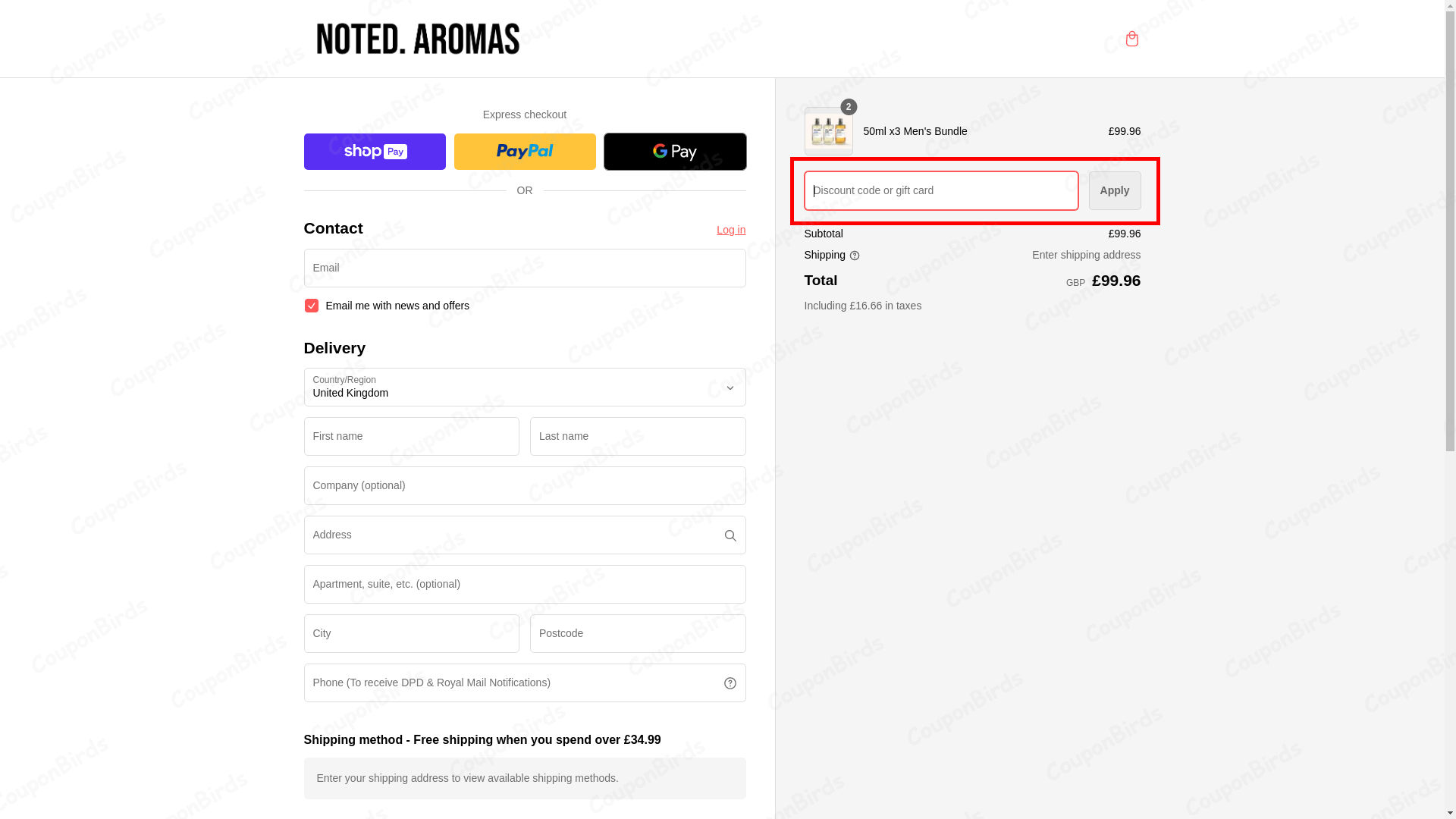Viewport: 1456px width, 819px height.
Task: Expand country selector in Delivery section
Action: (729, 388)
